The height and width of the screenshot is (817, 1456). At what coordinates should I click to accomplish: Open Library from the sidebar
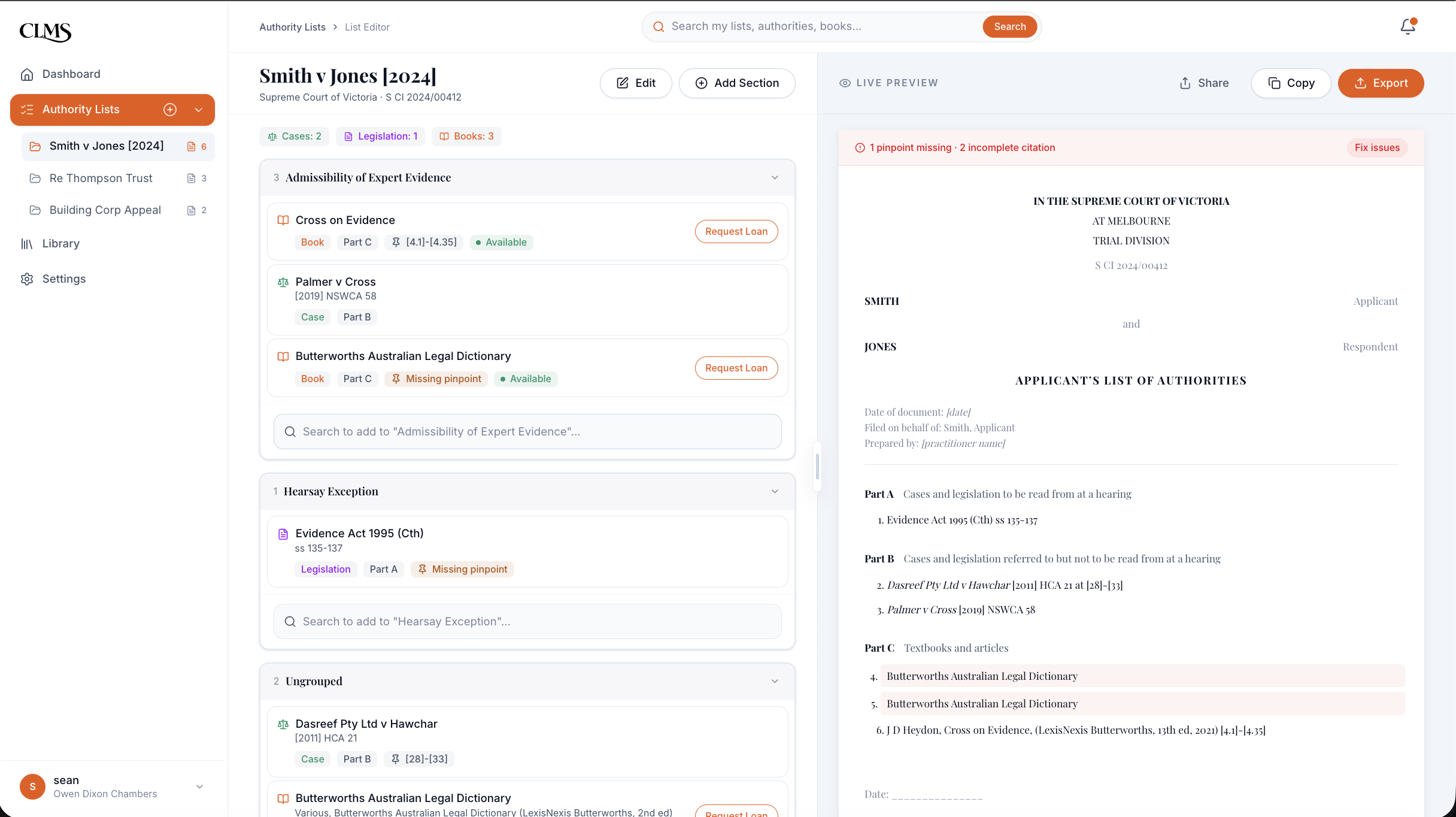coord(60,244)
